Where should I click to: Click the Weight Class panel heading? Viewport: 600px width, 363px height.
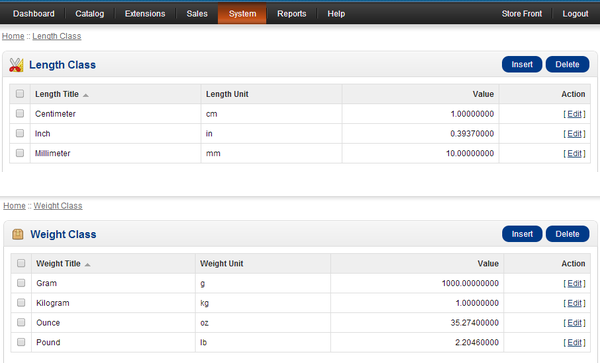(63, 234)
